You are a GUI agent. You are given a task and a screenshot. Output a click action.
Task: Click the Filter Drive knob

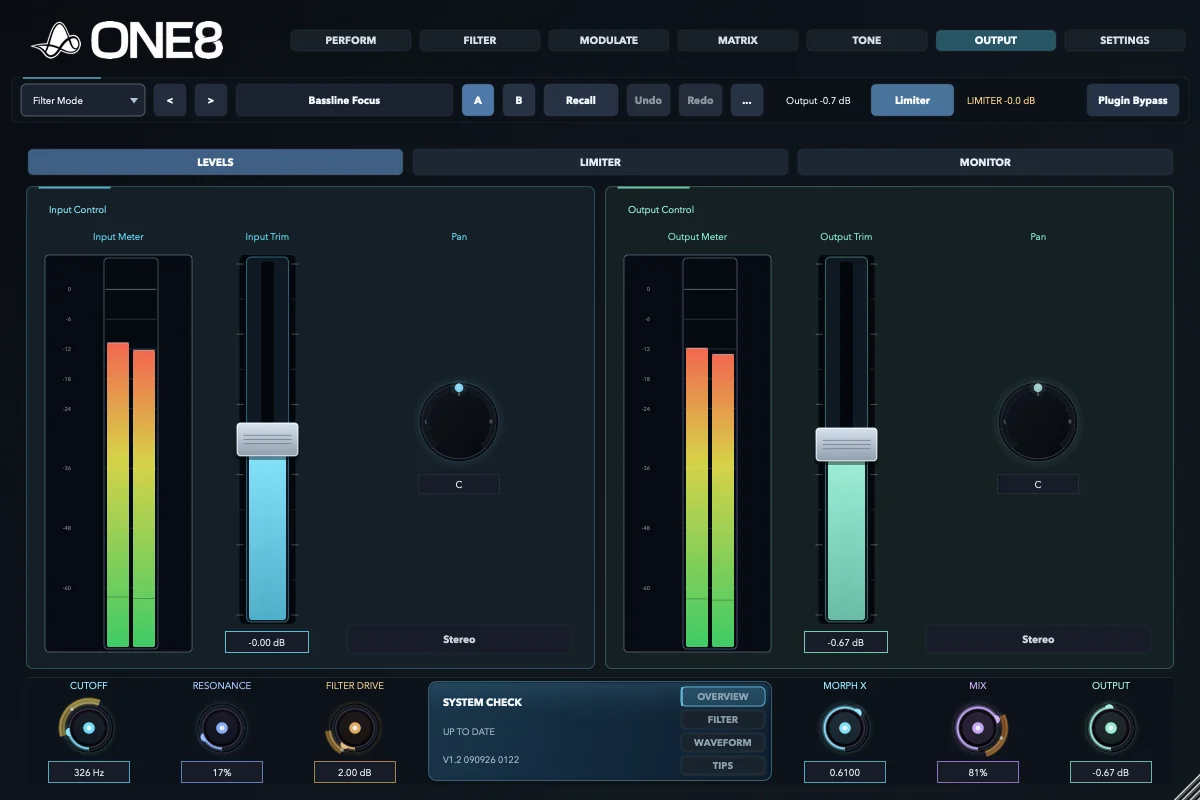(354, 729)
